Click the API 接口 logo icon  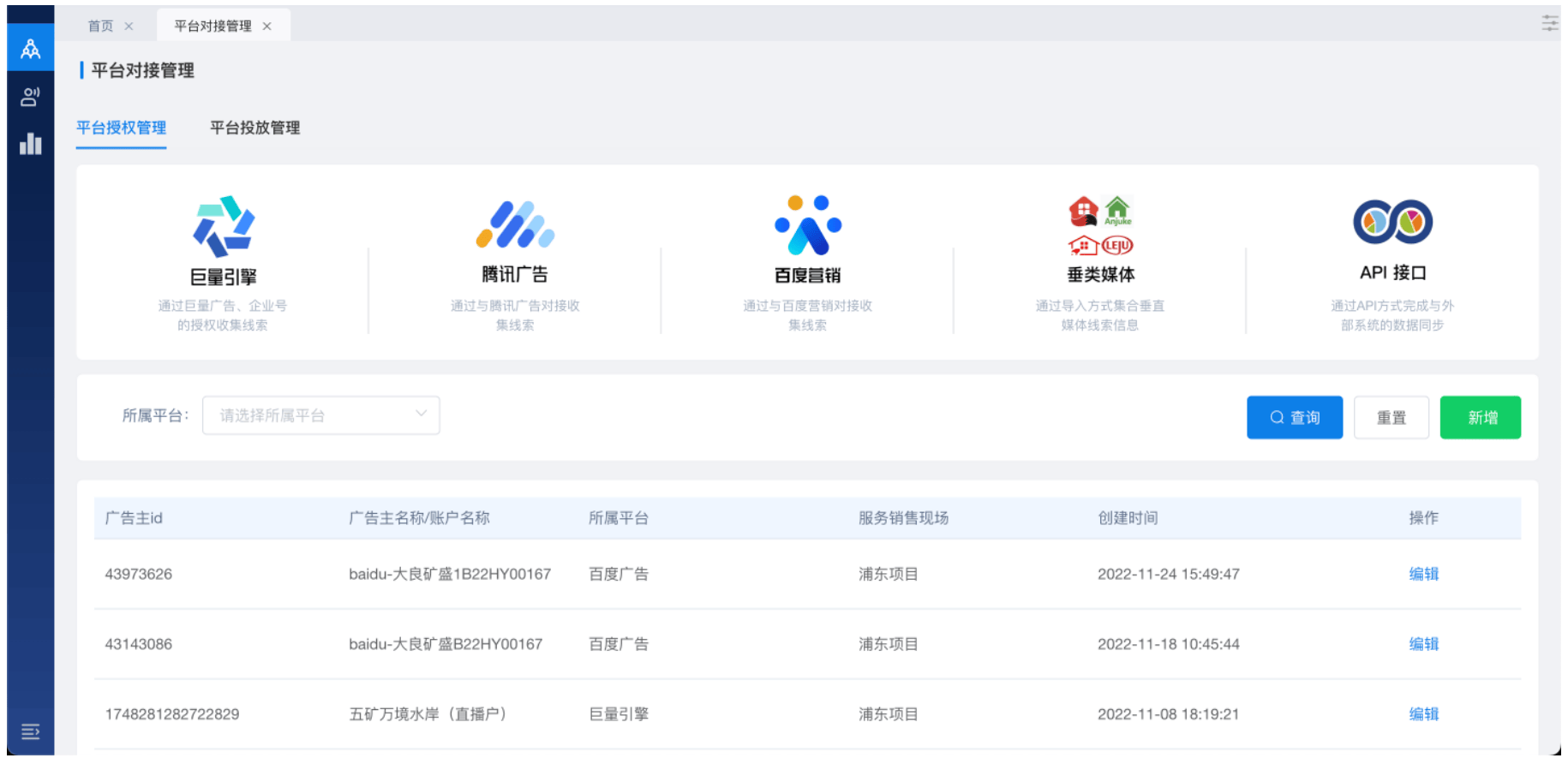[1392, 222]
